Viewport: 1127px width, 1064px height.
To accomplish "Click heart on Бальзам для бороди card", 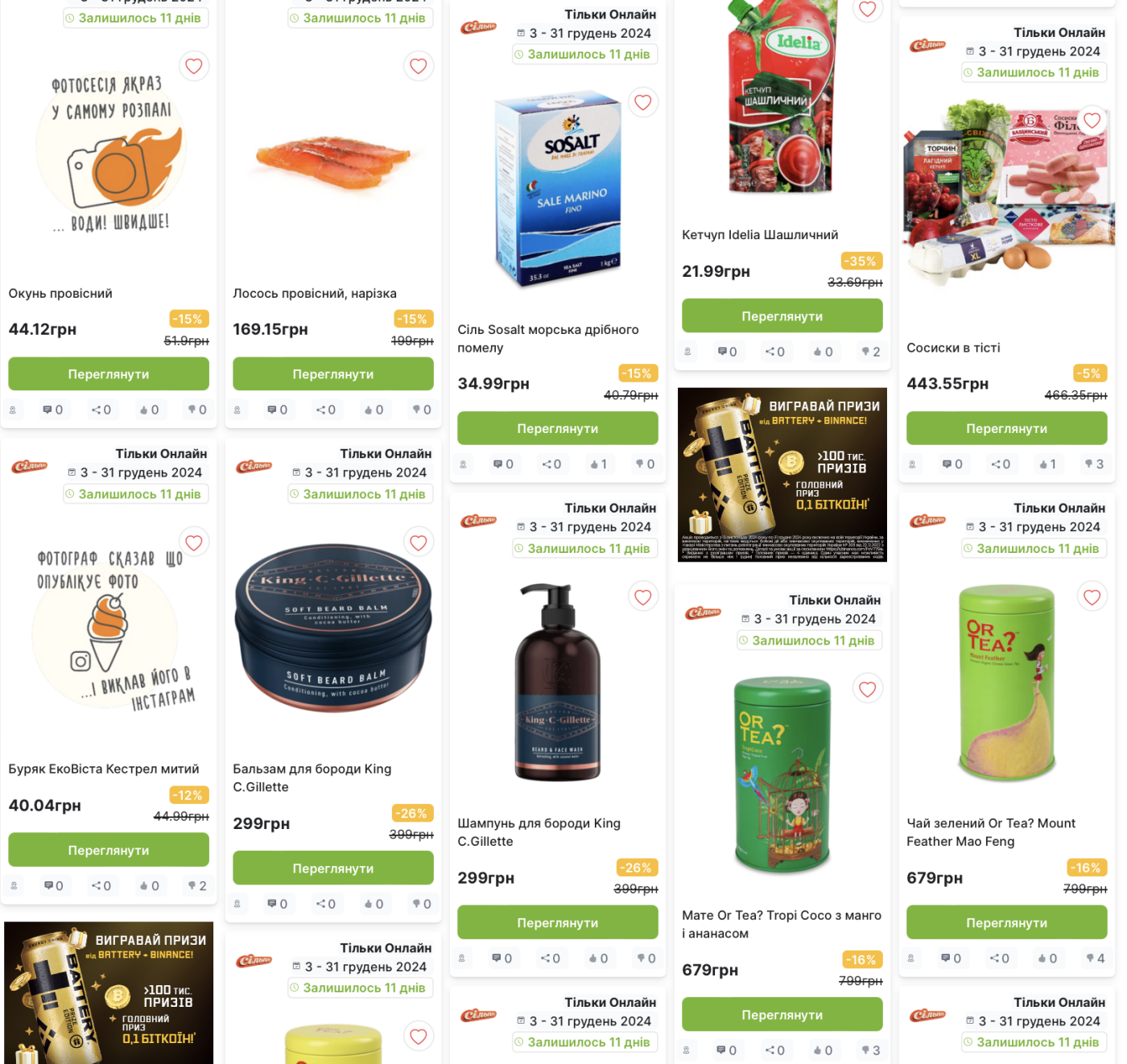I will (x=419, y=542).
